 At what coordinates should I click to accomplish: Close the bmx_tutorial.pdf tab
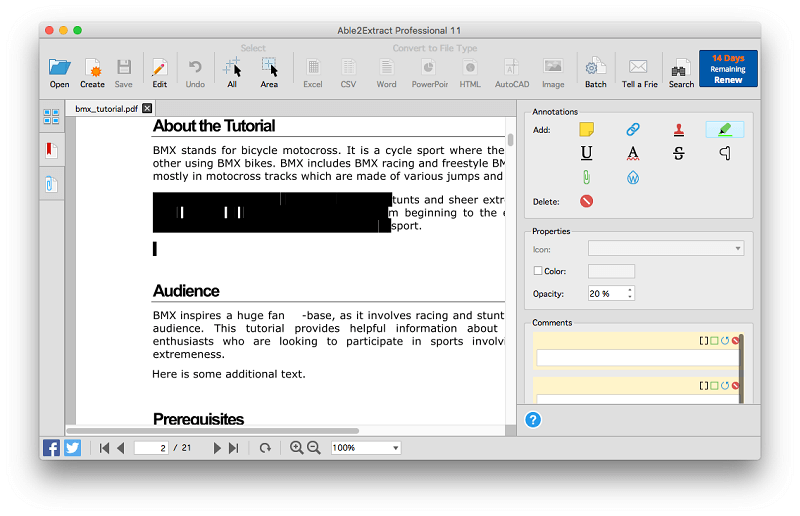pos(147,108)
